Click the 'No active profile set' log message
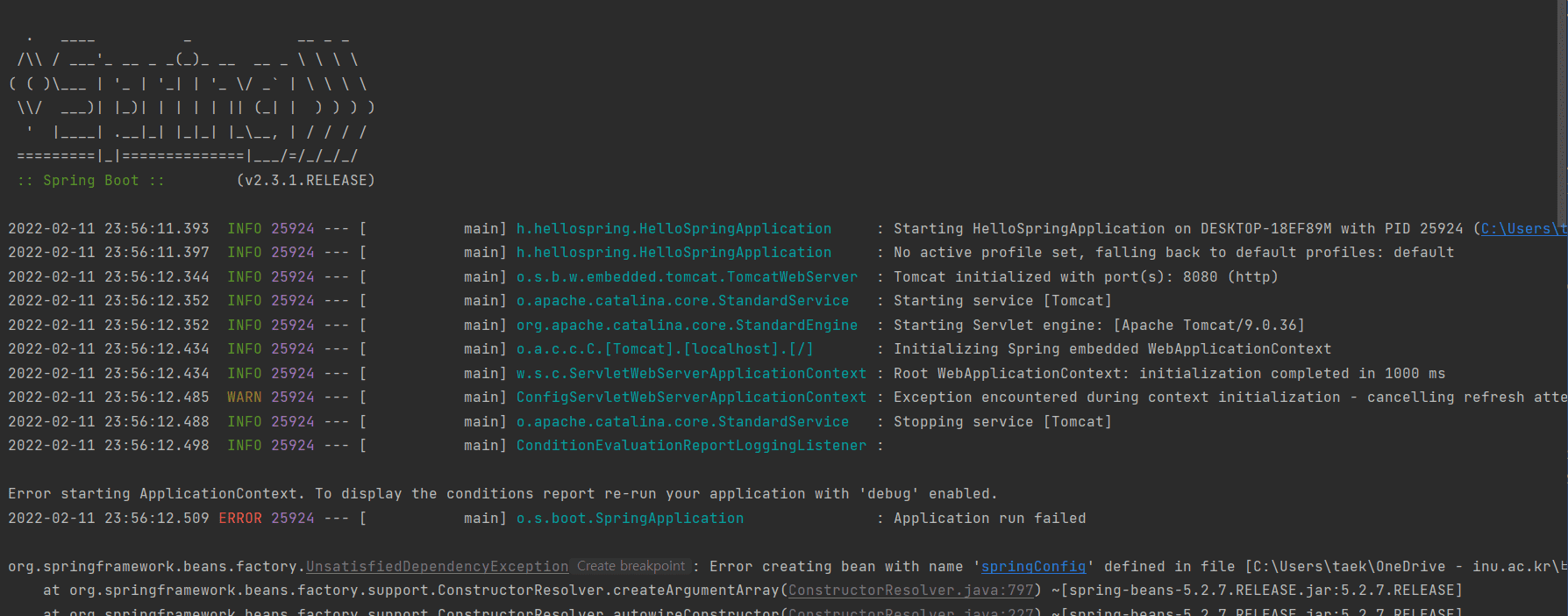This screenshot has width=1568, height=616. point(1173,253)
